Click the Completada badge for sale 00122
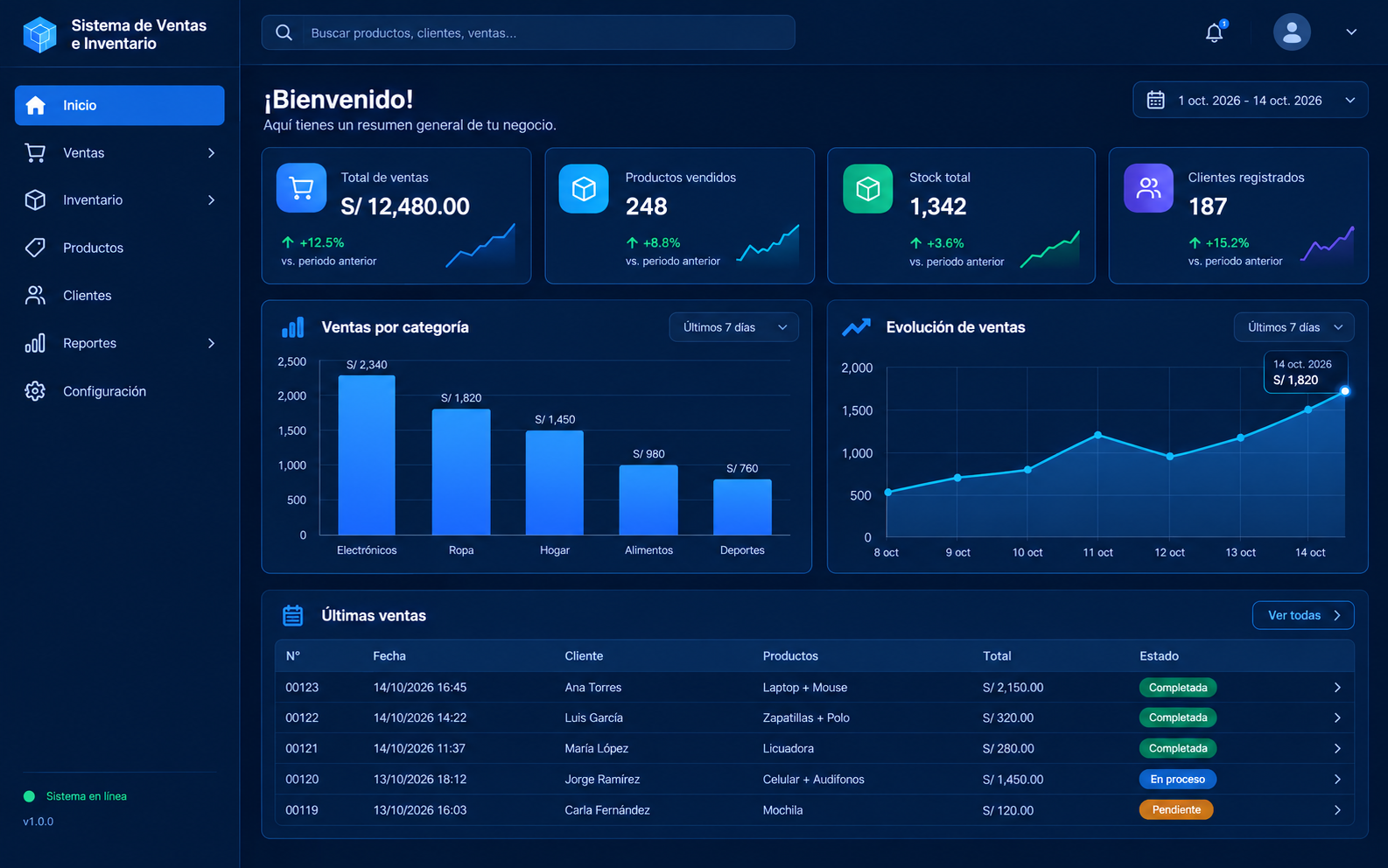 [1178, 718]
